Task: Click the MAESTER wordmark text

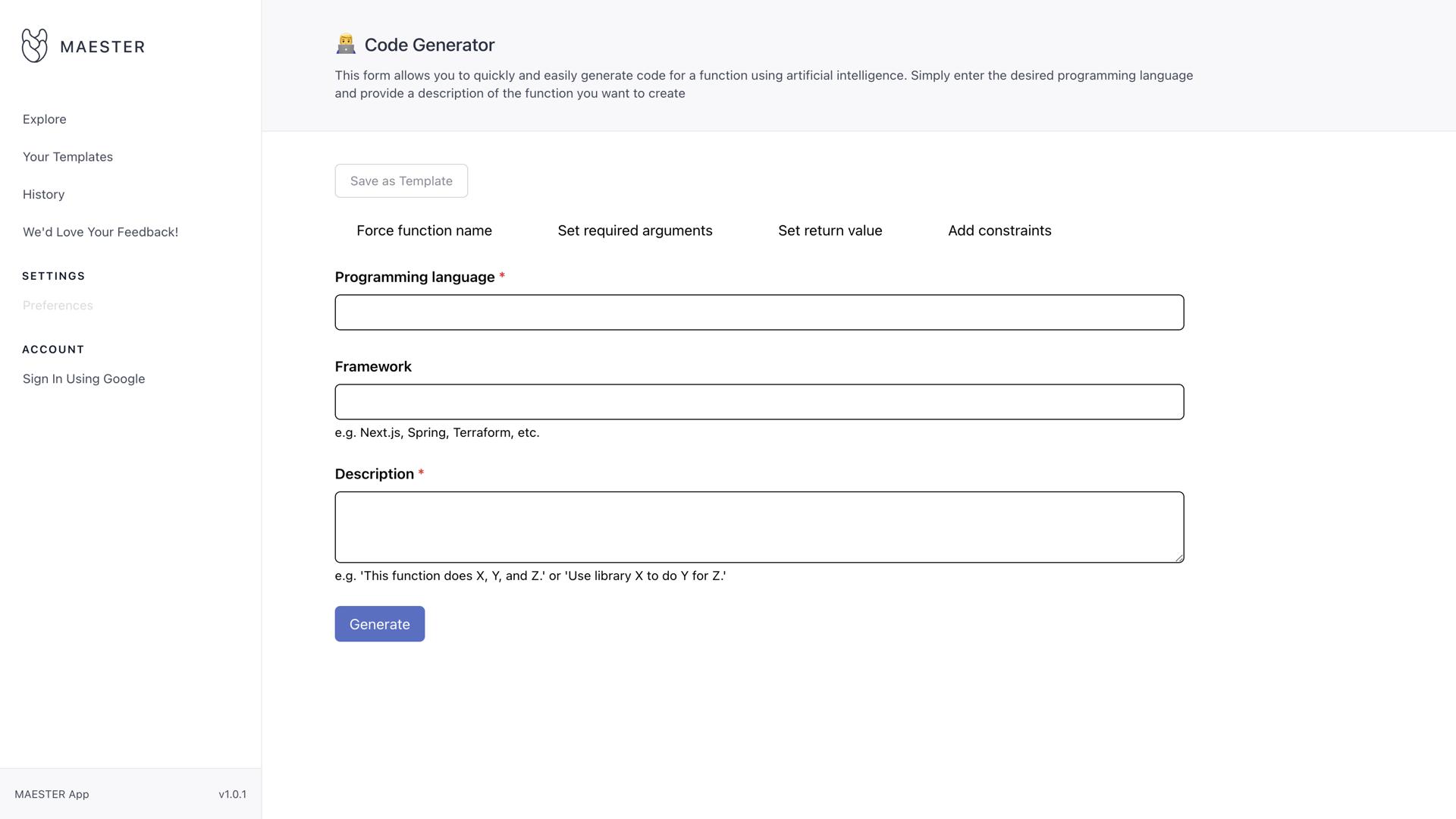Action: point(102,47)
